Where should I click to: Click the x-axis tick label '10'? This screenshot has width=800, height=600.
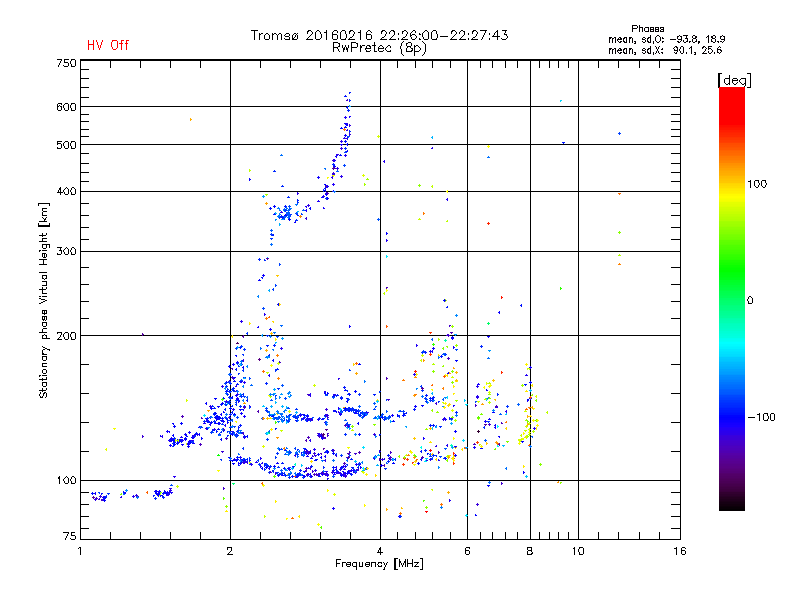pos(578,551)
